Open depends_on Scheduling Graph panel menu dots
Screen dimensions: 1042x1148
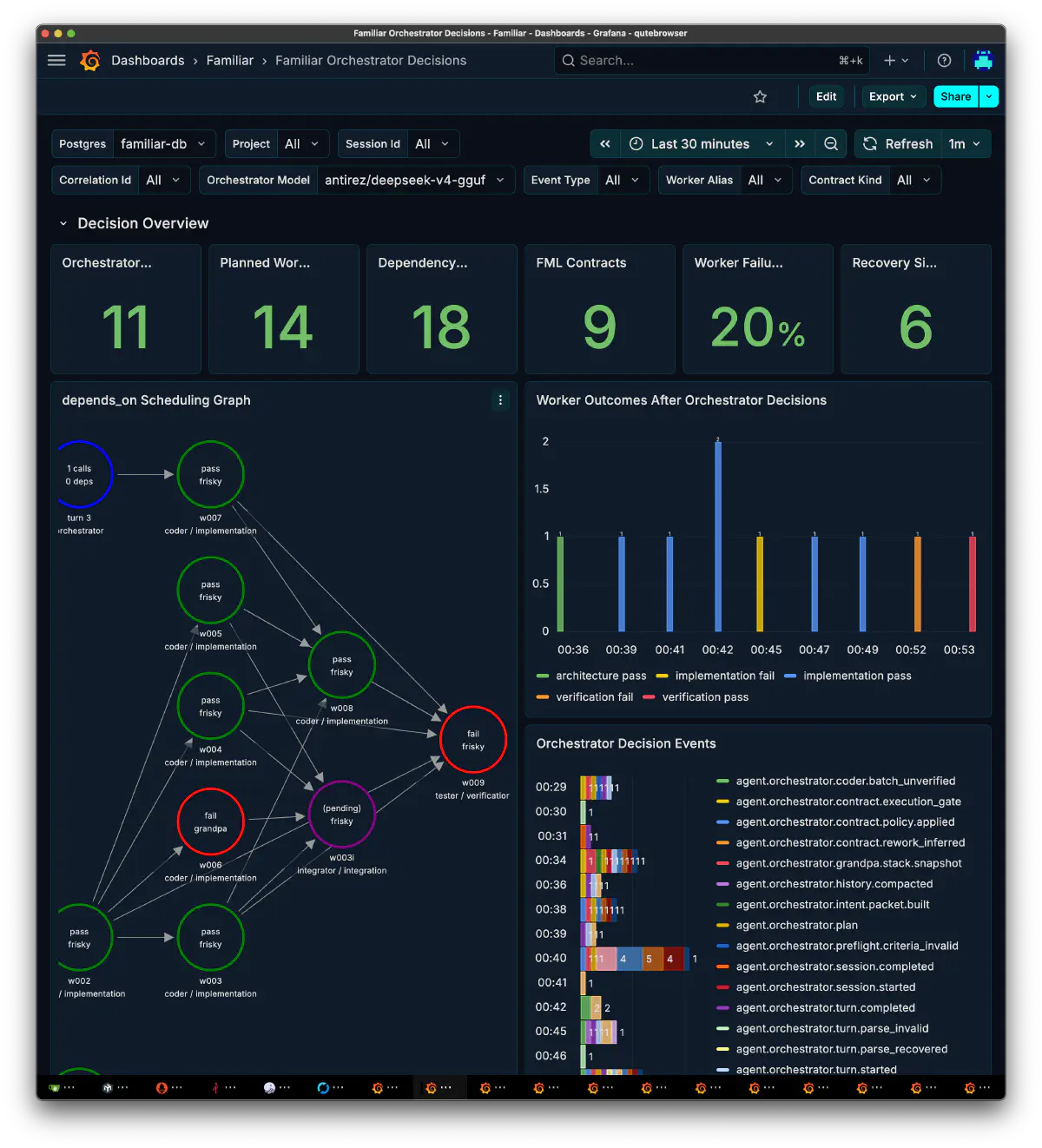pos(500,400)
